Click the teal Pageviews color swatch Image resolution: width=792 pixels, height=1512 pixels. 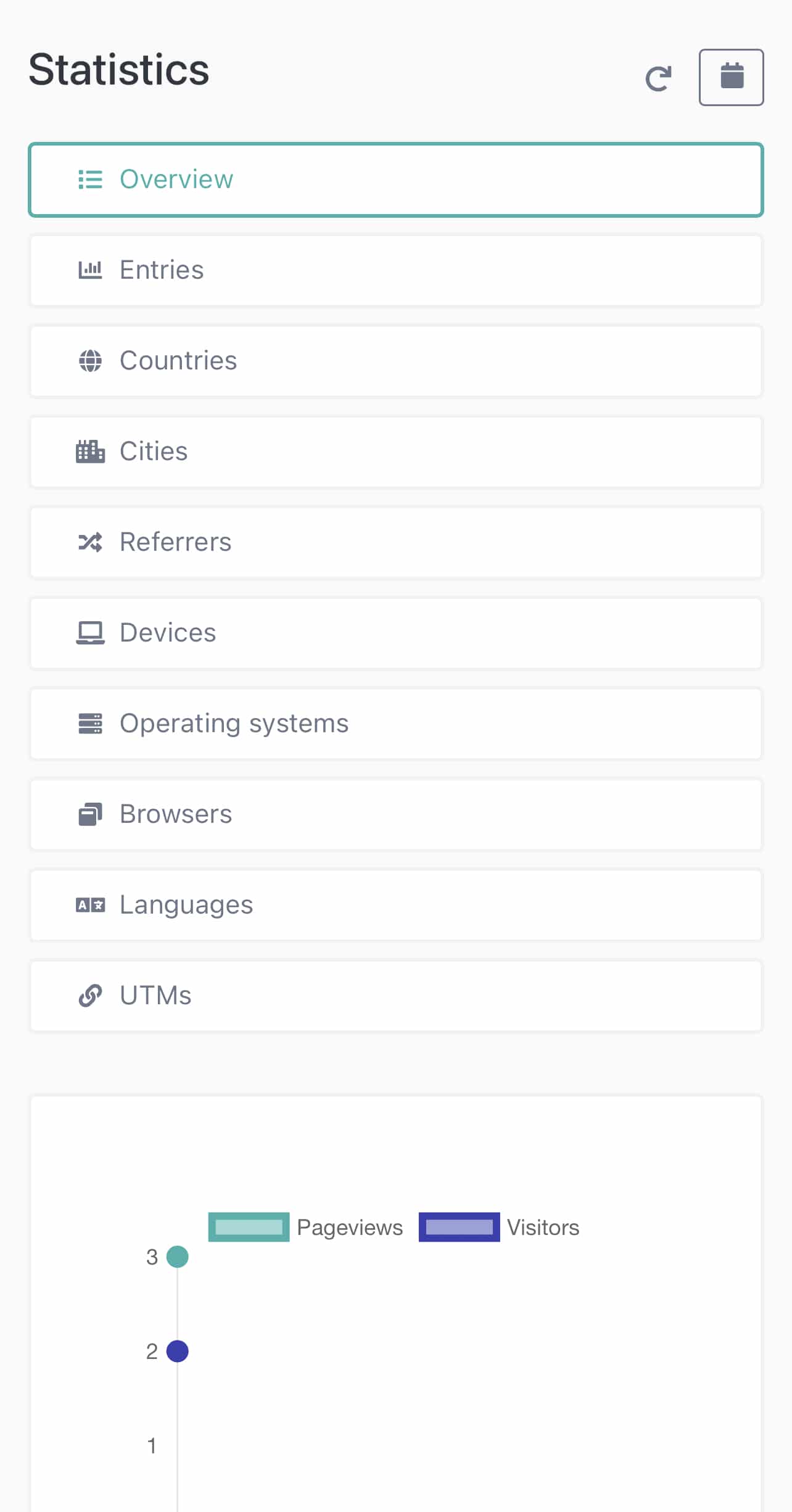click(x=249, y=1227)
